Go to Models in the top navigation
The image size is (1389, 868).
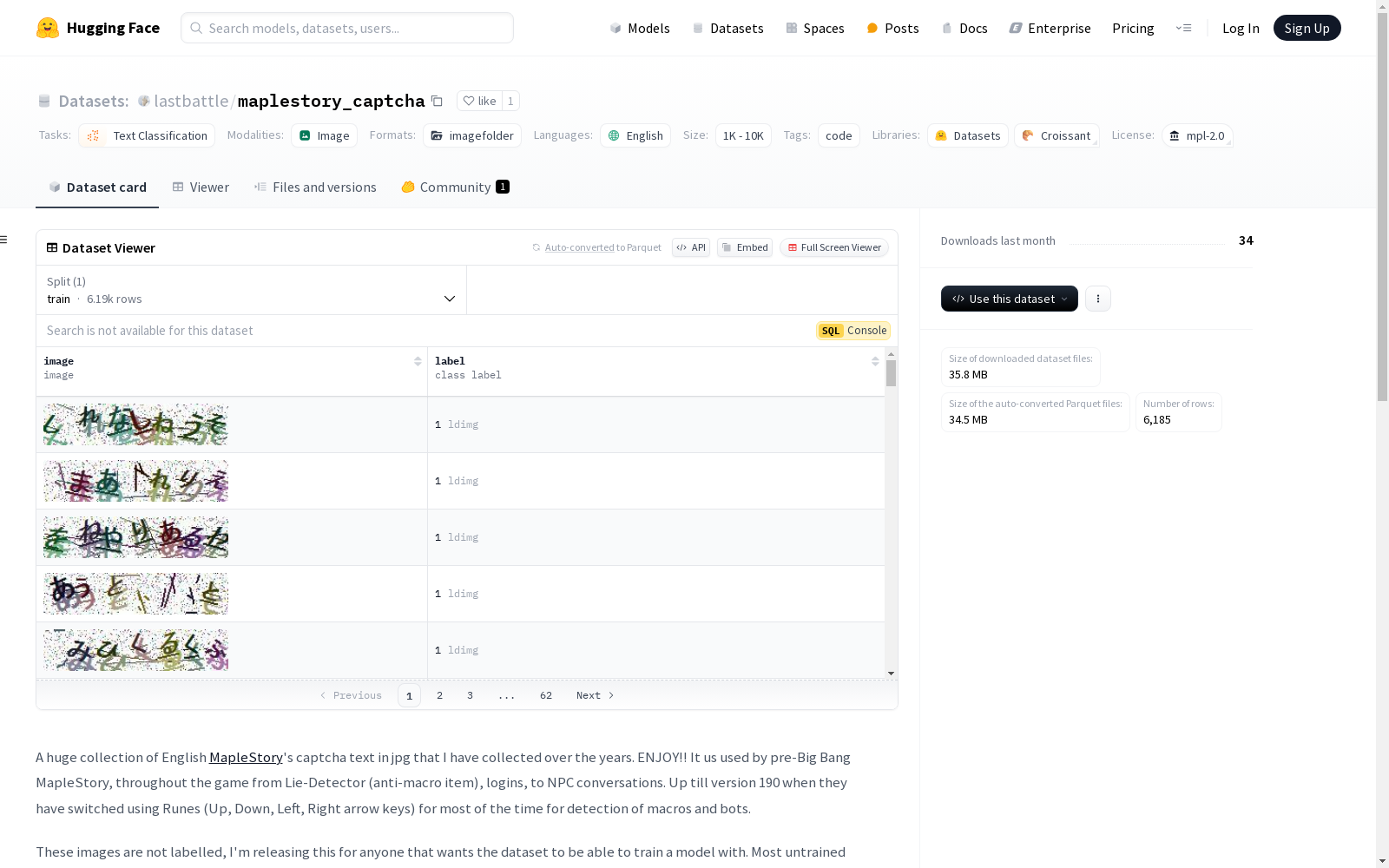click(x=640, y=28)
